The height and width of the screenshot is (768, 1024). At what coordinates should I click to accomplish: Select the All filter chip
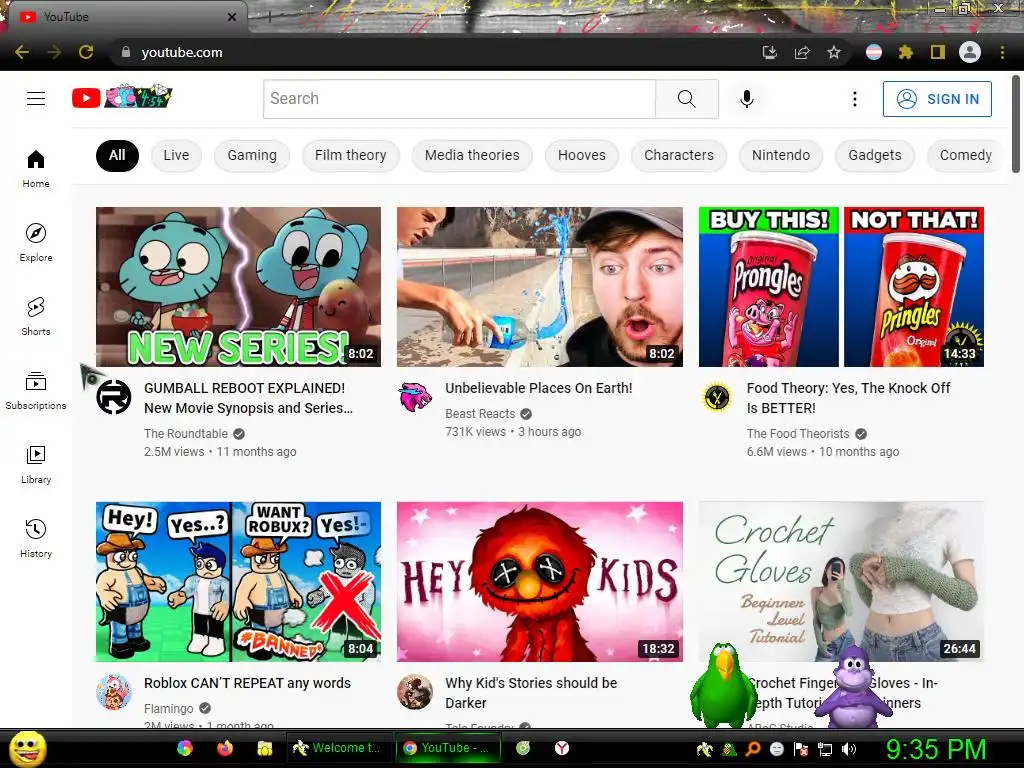click(117, 155)
